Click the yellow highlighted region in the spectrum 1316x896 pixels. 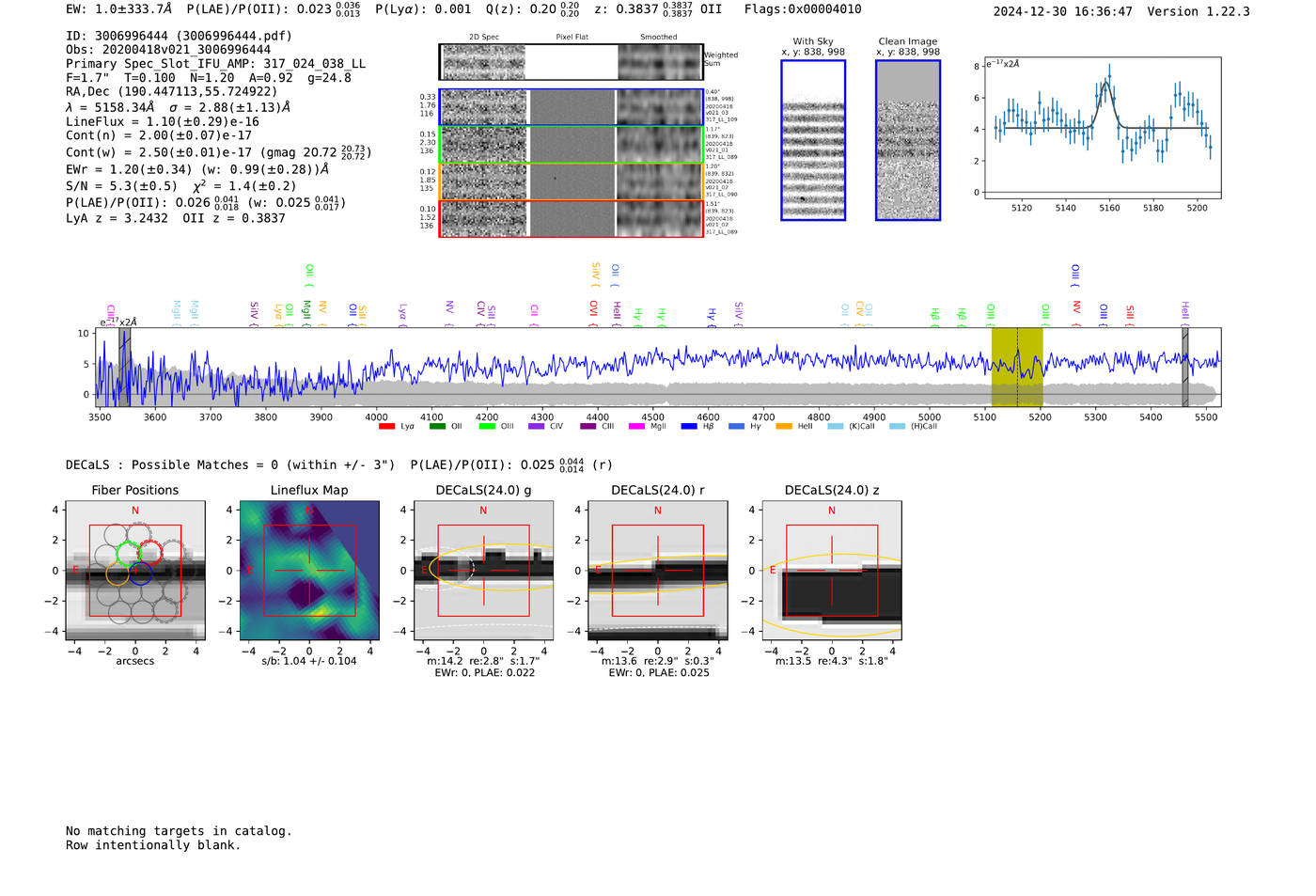(x=1017, y=367)
